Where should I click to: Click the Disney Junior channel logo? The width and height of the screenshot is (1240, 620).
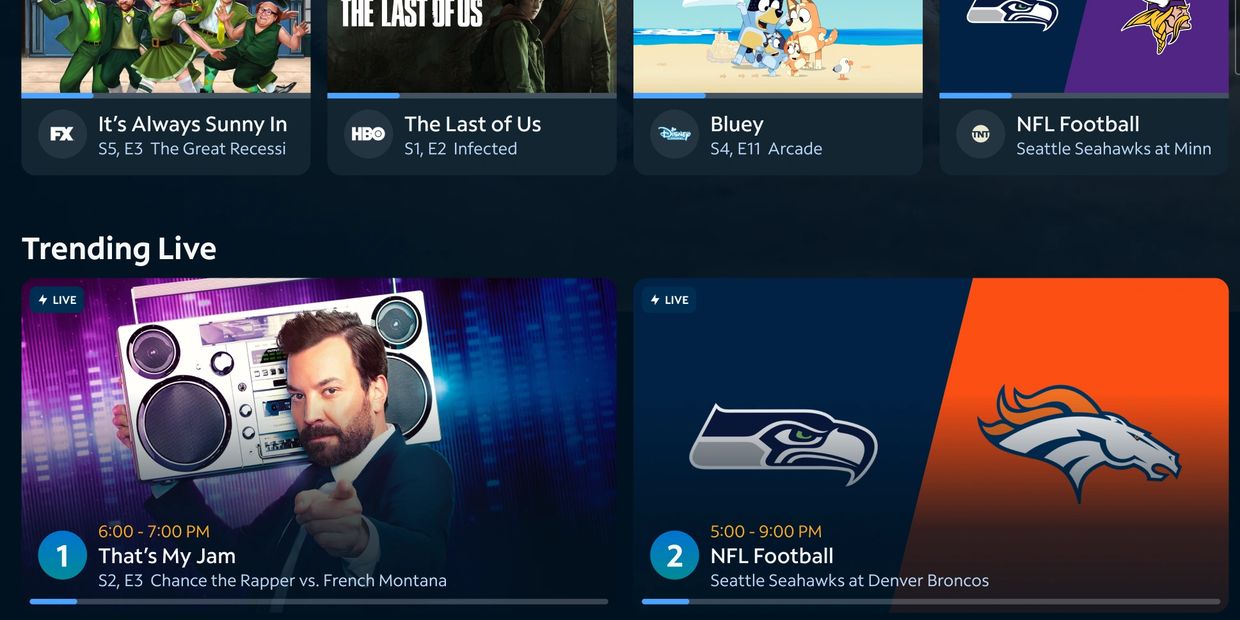click(674, 134)
